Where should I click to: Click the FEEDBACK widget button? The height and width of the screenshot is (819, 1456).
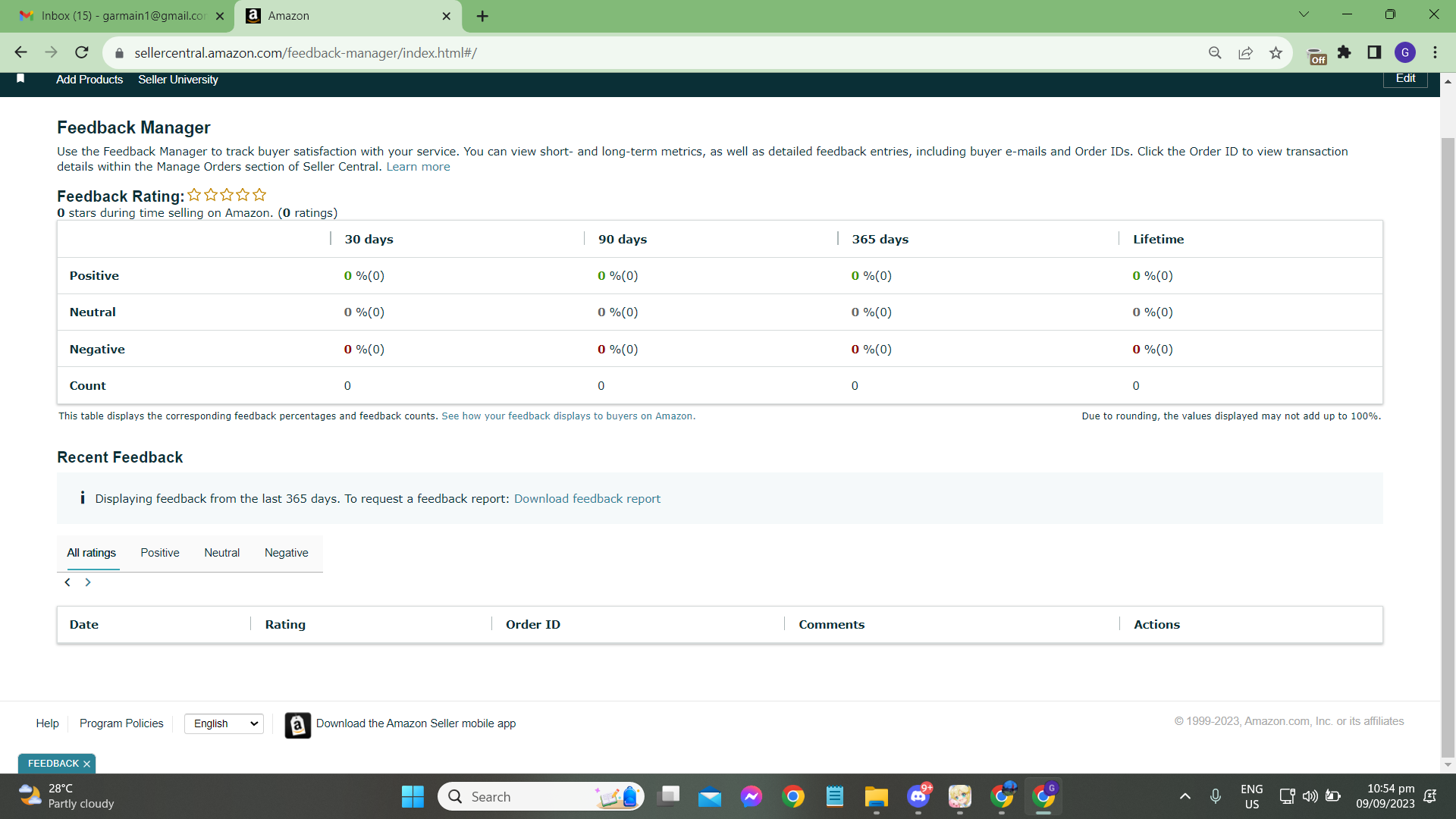click(53, 764)
